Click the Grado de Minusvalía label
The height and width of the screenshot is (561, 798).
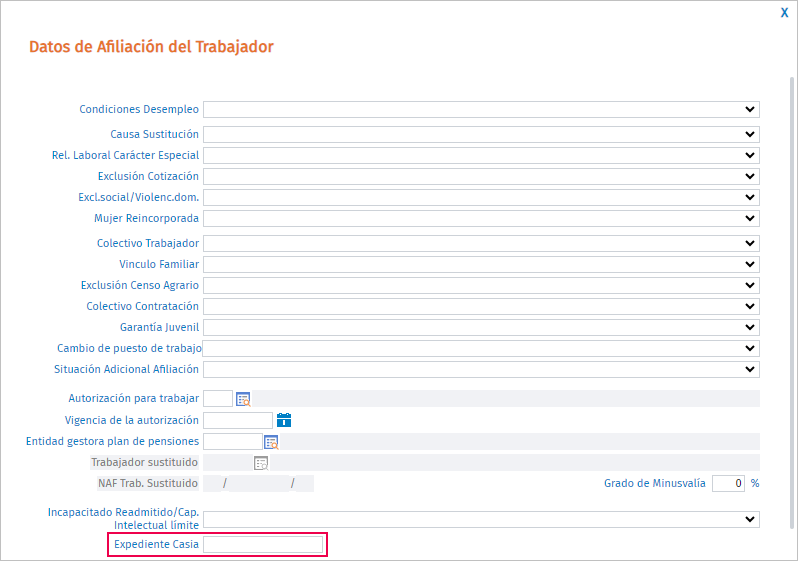point(654,483)
